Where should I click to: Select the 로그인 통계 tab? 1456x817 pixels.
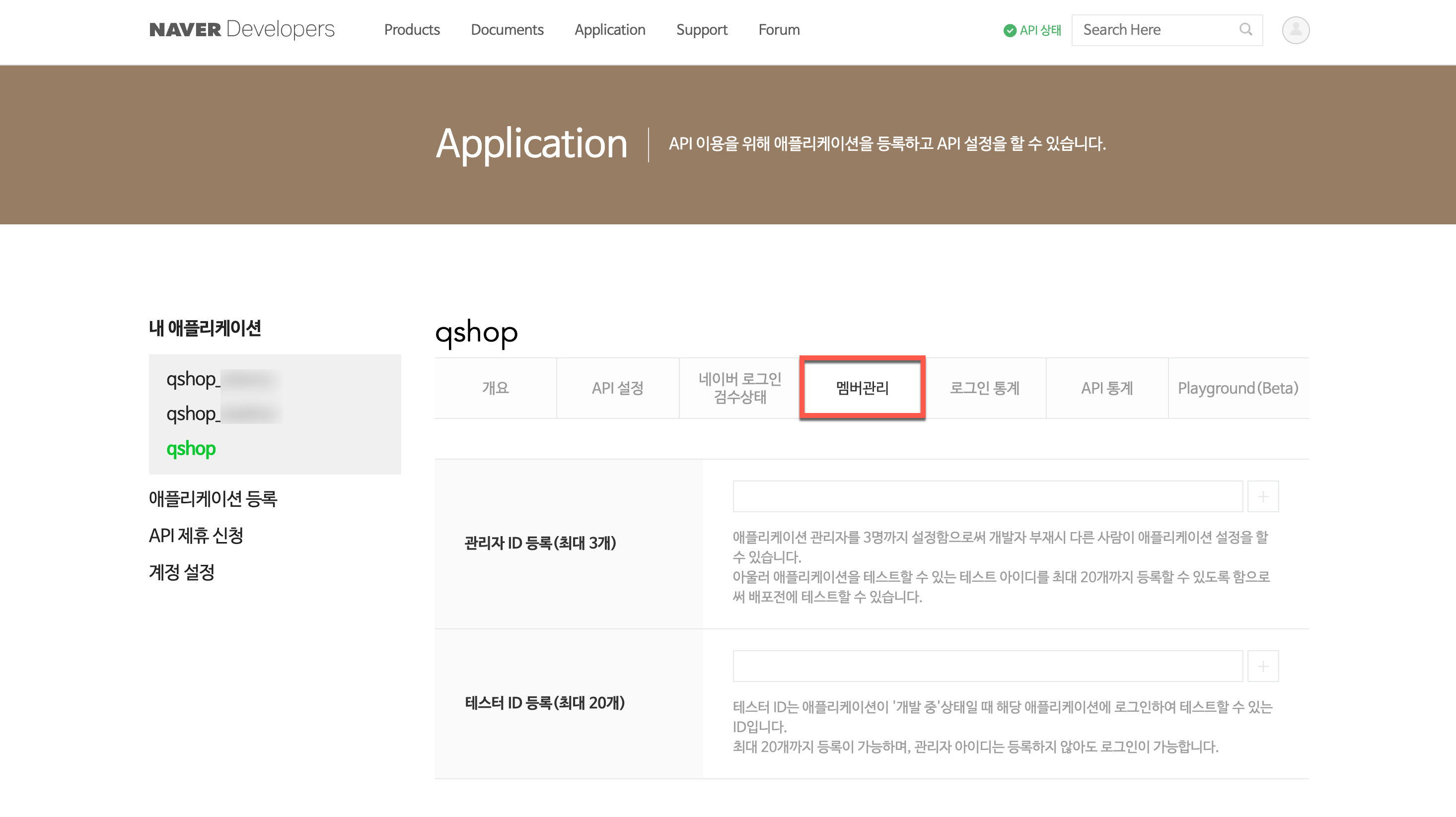pos(985,388)
